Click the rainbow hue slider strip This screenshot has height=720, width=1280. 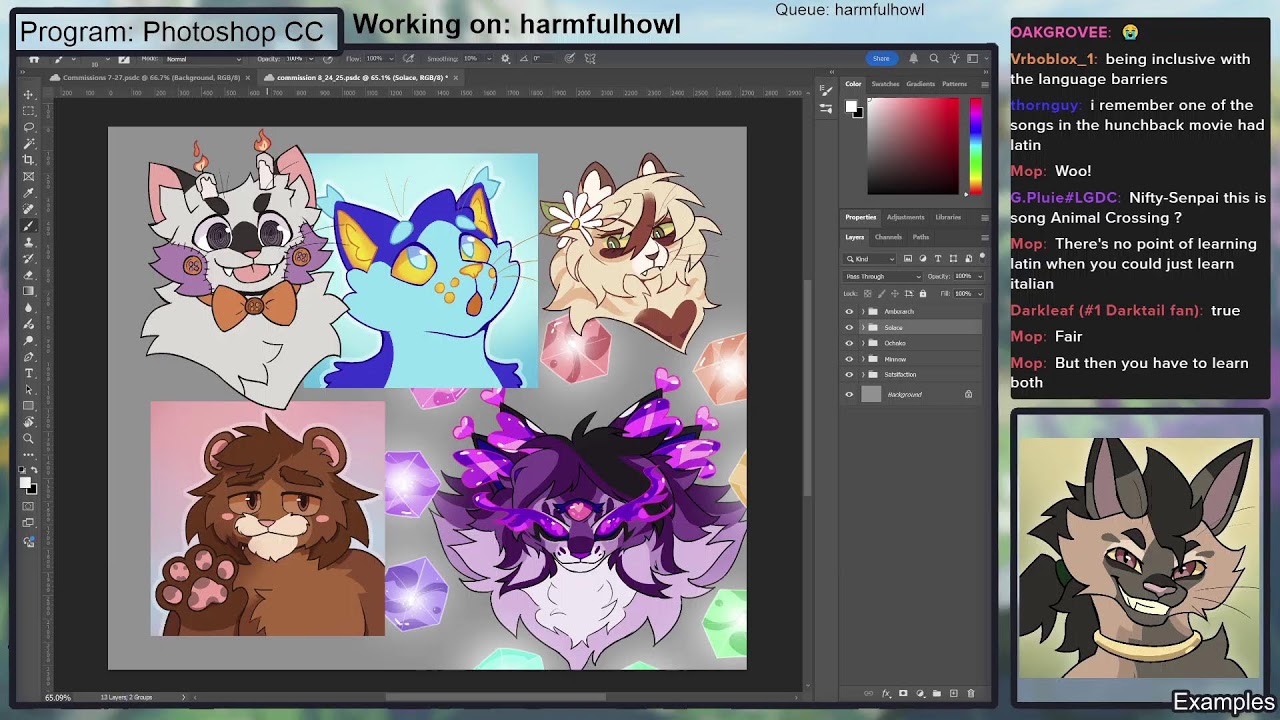point(975,146)
